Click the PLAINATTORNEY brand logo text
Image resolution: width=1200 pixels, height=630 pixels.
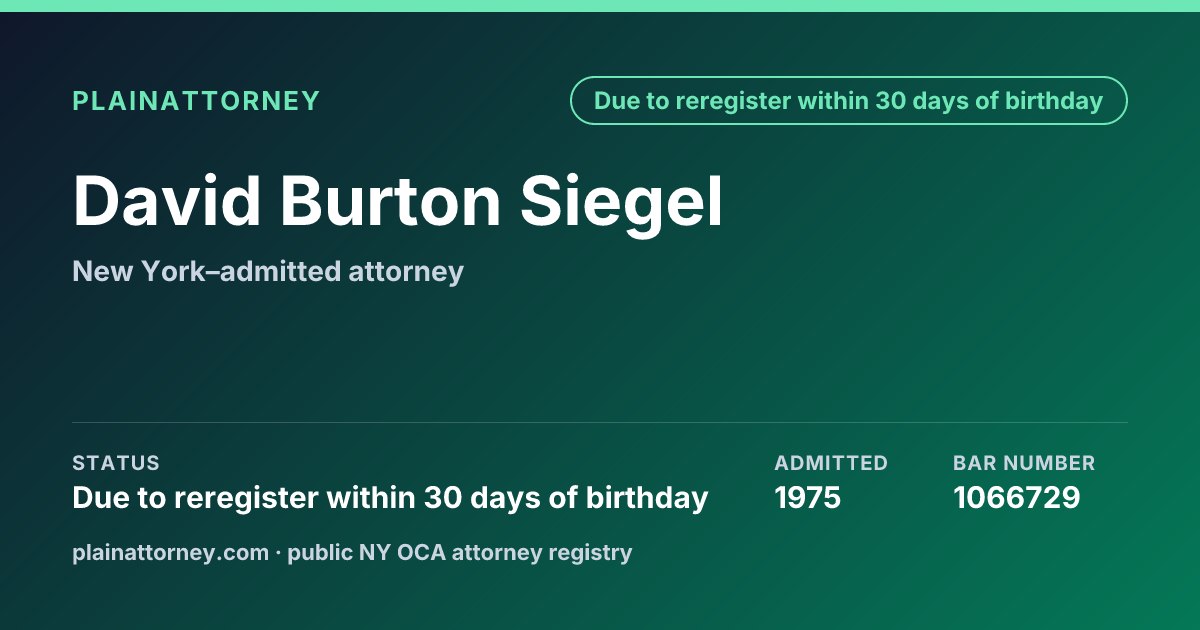point(196,101)
